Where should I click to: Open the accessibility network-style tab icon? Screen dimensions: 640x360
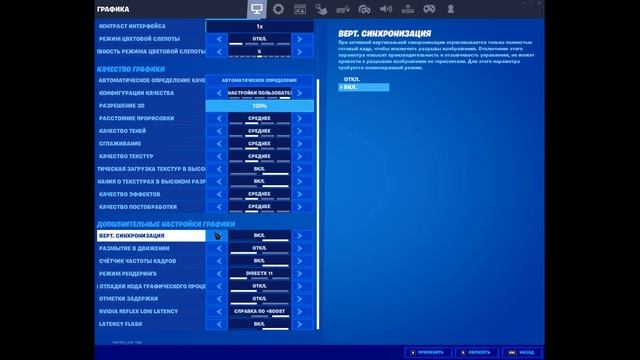pyautogui.click(x=407, y=9)
